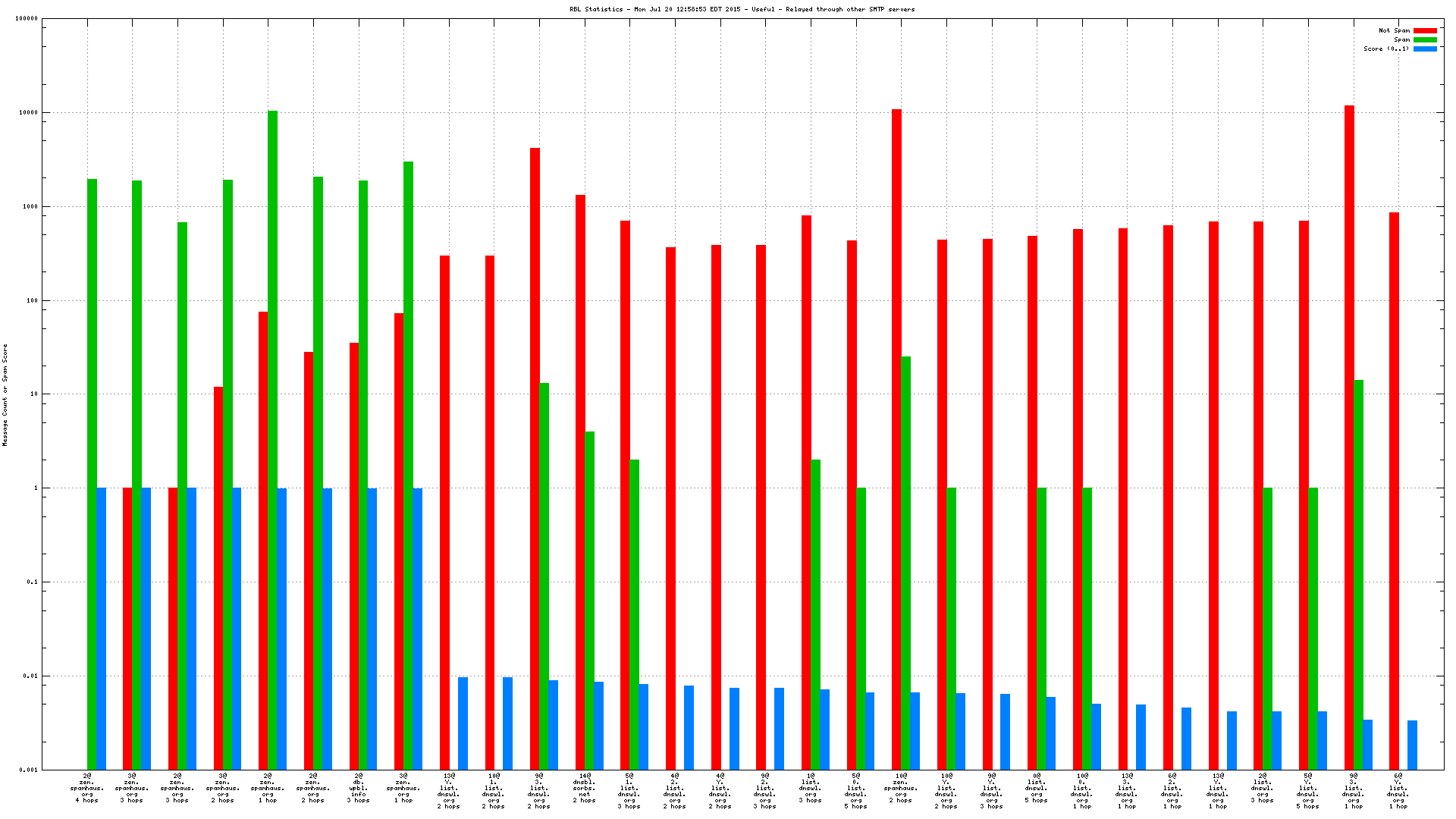Viewport: 1456px width, 819px height.
Task: Click the green Spam legend swatch
Action: click(1425, 40)
